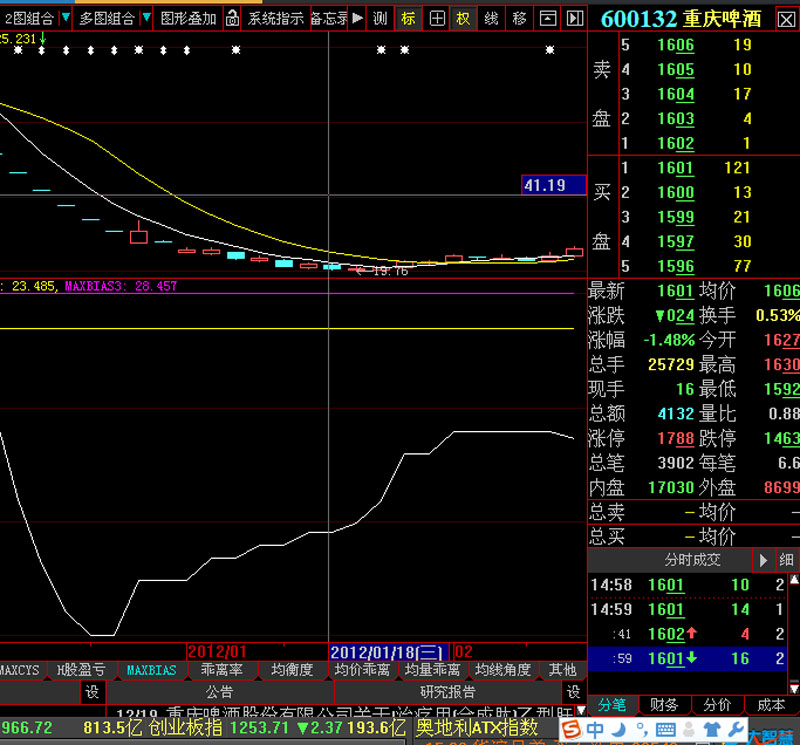The image size is (800, 745).
Task: Open the Sogou skin shirt icon
Action: [712, 730]
